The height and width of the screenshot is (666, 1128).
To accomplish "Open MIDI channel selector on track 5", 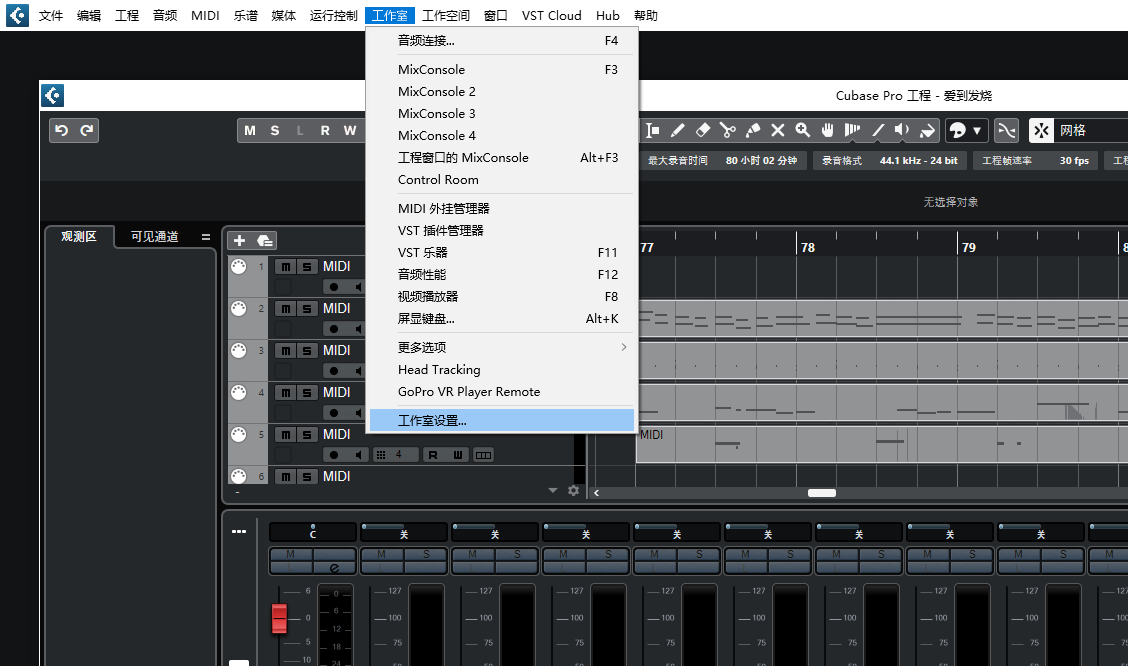I will (x=396, y=455).
